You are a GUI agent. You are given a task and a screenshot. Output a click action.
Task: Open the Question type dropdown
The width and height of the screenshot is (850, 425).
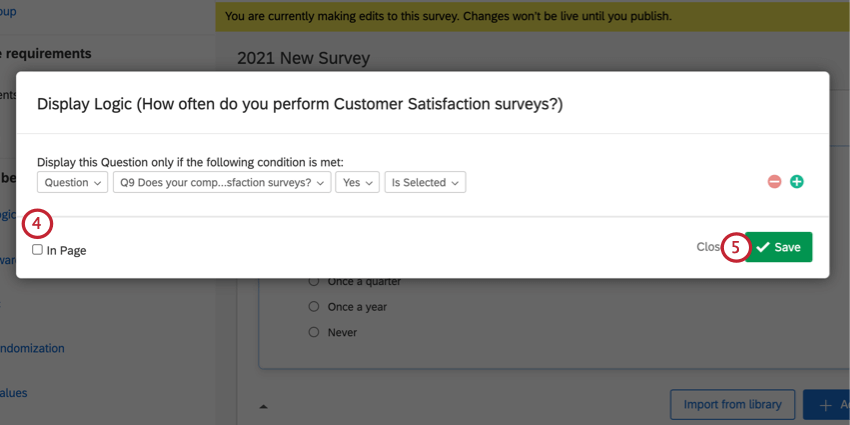(73, 182)
